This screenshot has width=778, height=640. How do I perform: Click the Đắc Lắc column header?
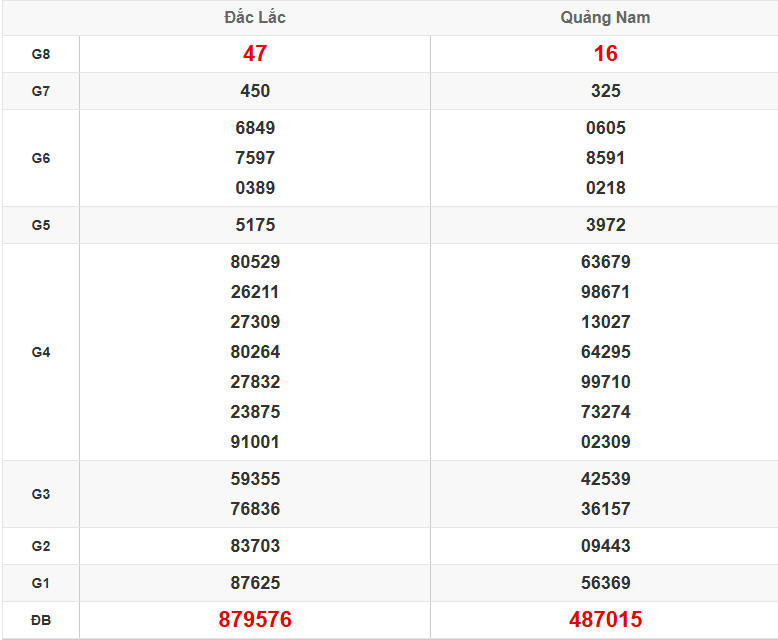click(255, 18)
